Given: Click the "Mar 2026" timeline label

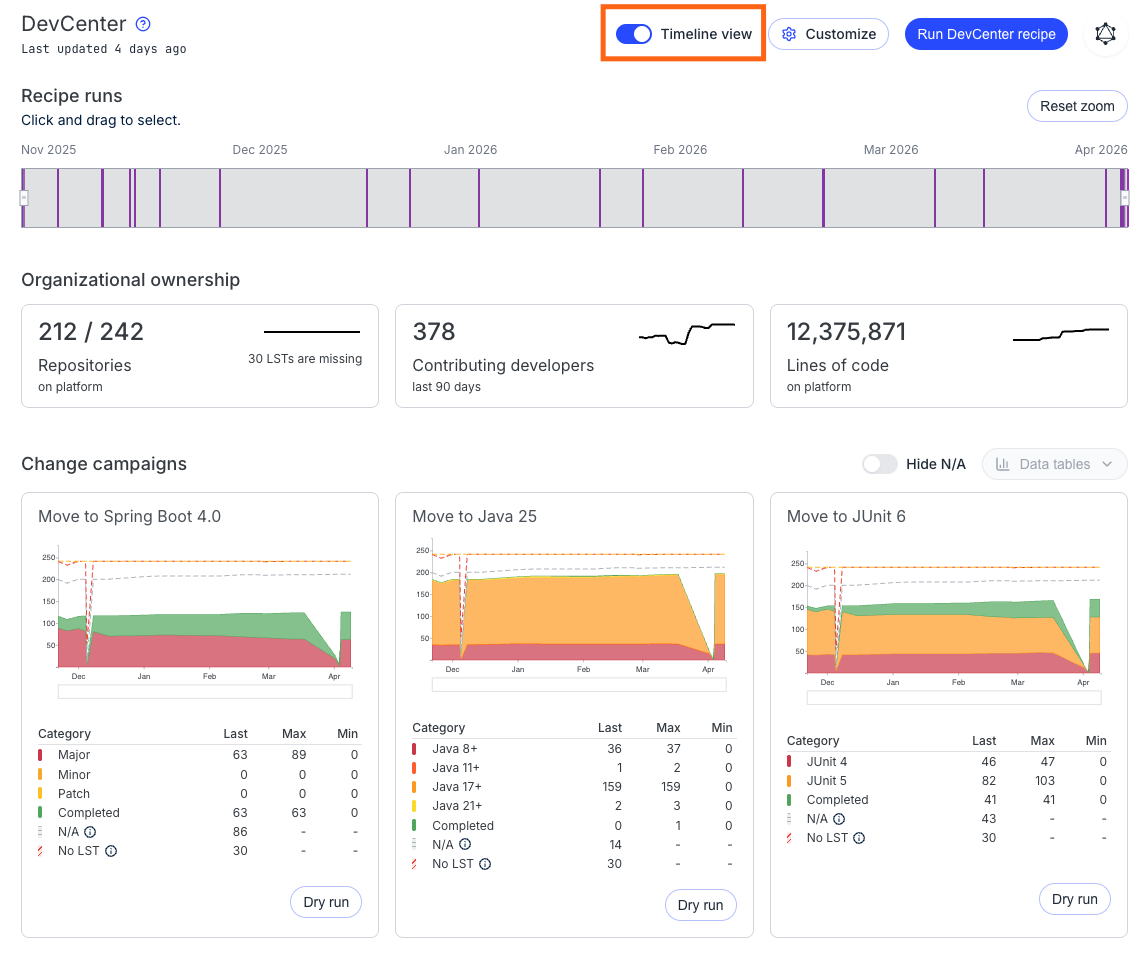Looking at the screenshot, I should click(891, 150).
